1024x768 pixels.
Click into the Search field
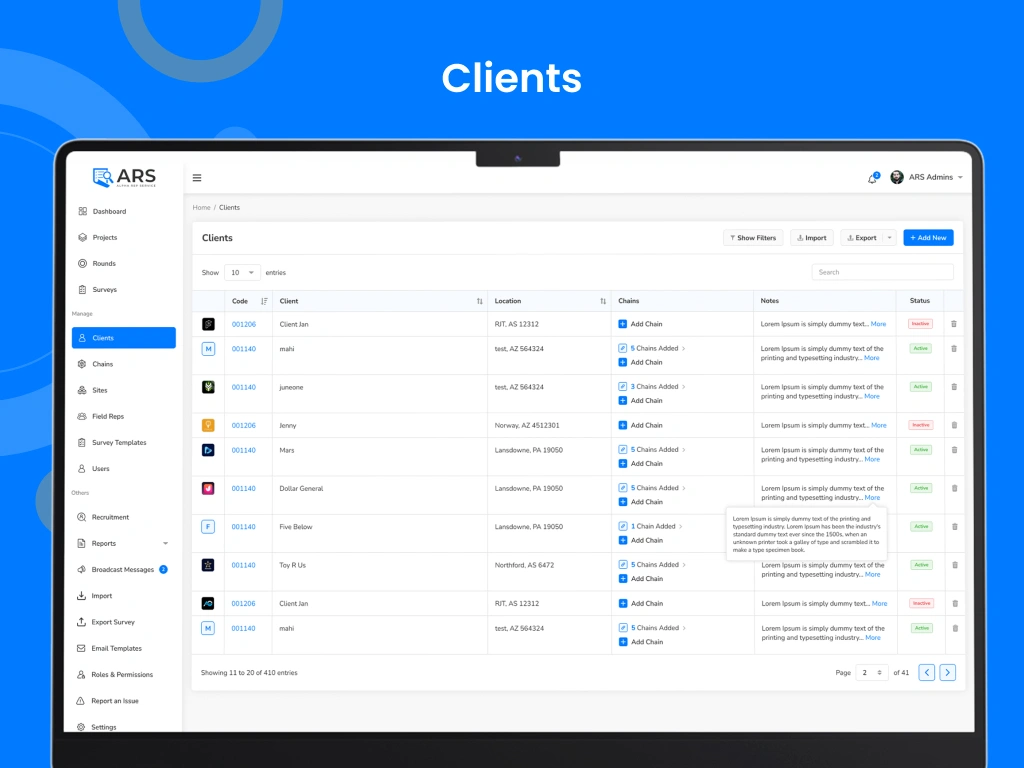click(x=882, y=272)
